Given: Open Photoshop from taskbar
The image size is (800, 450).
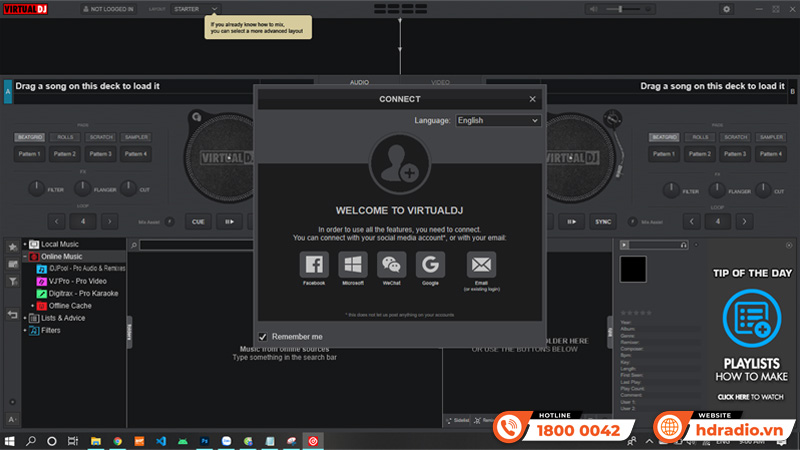Looking at the screenshot, I should coord(205,441).
